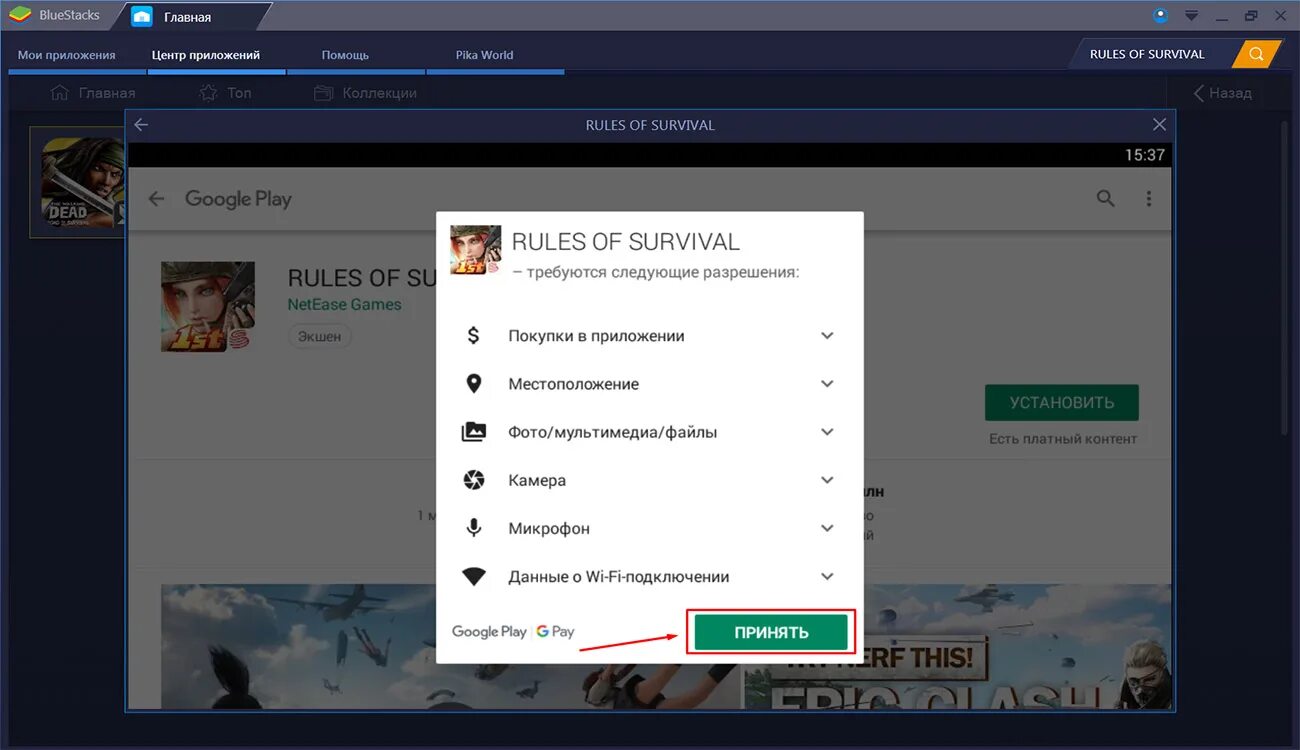Screen dimensions: 1300x750
Task: Click the Rules of Survival store page icon
Action: [x=208, y=307]
